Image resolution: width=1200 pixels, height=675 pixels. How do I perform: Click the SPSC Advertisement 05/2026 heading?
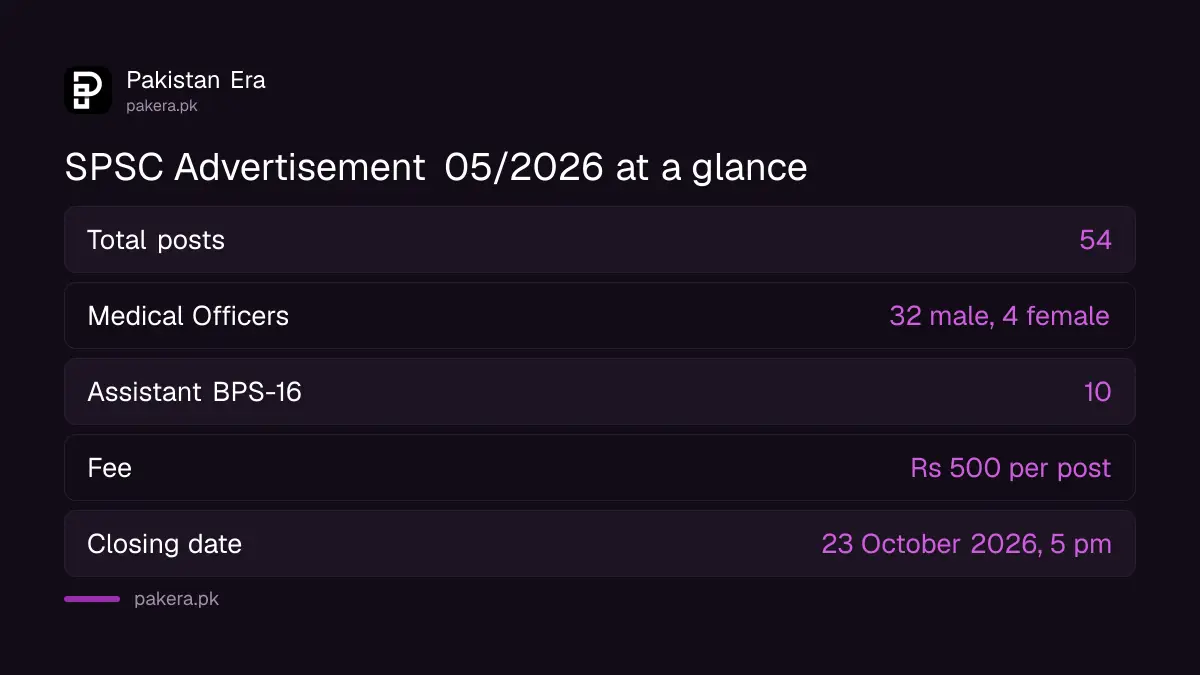tap(436, 167)
